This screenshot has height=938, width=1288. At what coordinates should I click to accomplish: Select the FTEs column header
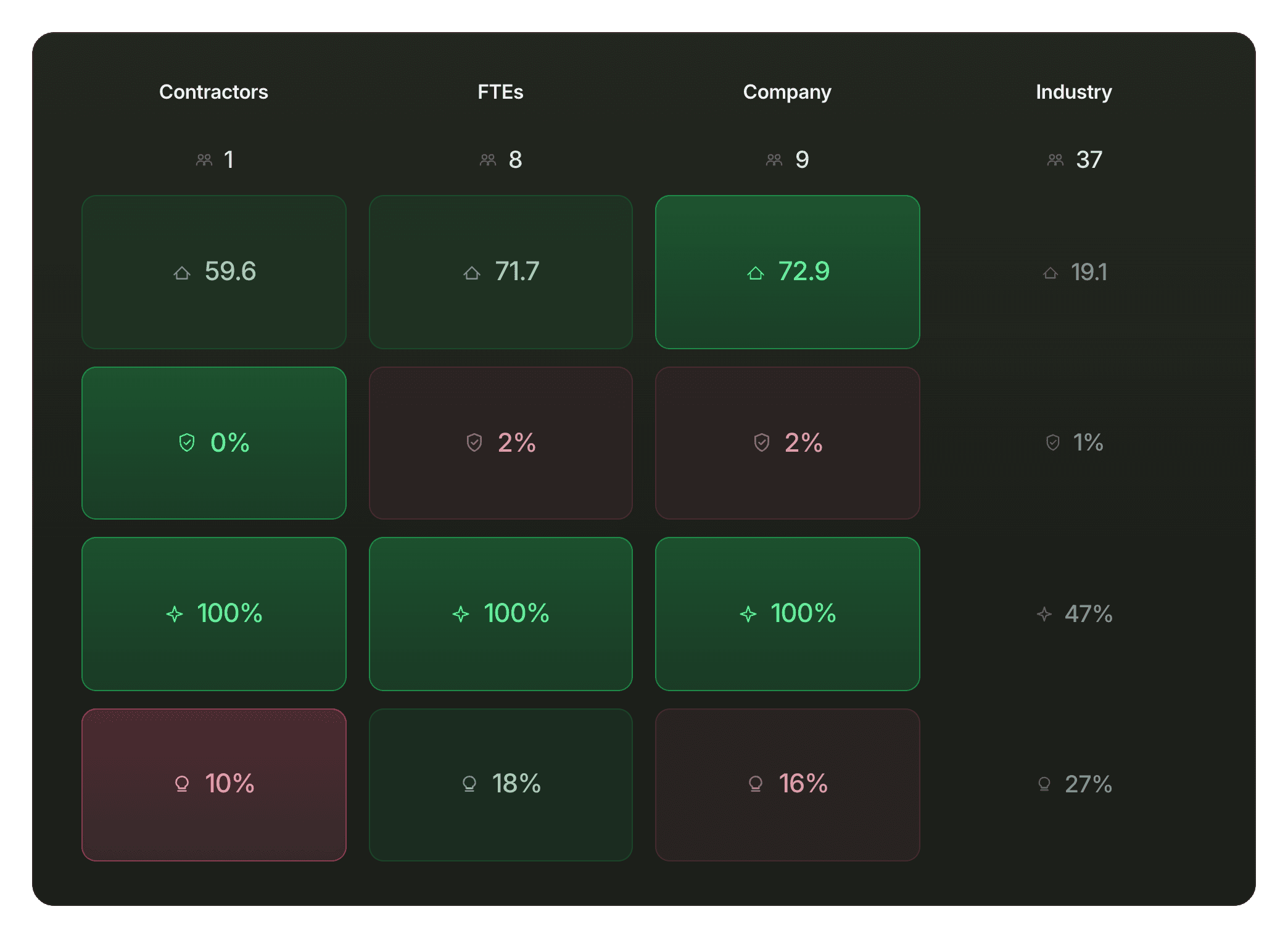(x=500, y=92)
